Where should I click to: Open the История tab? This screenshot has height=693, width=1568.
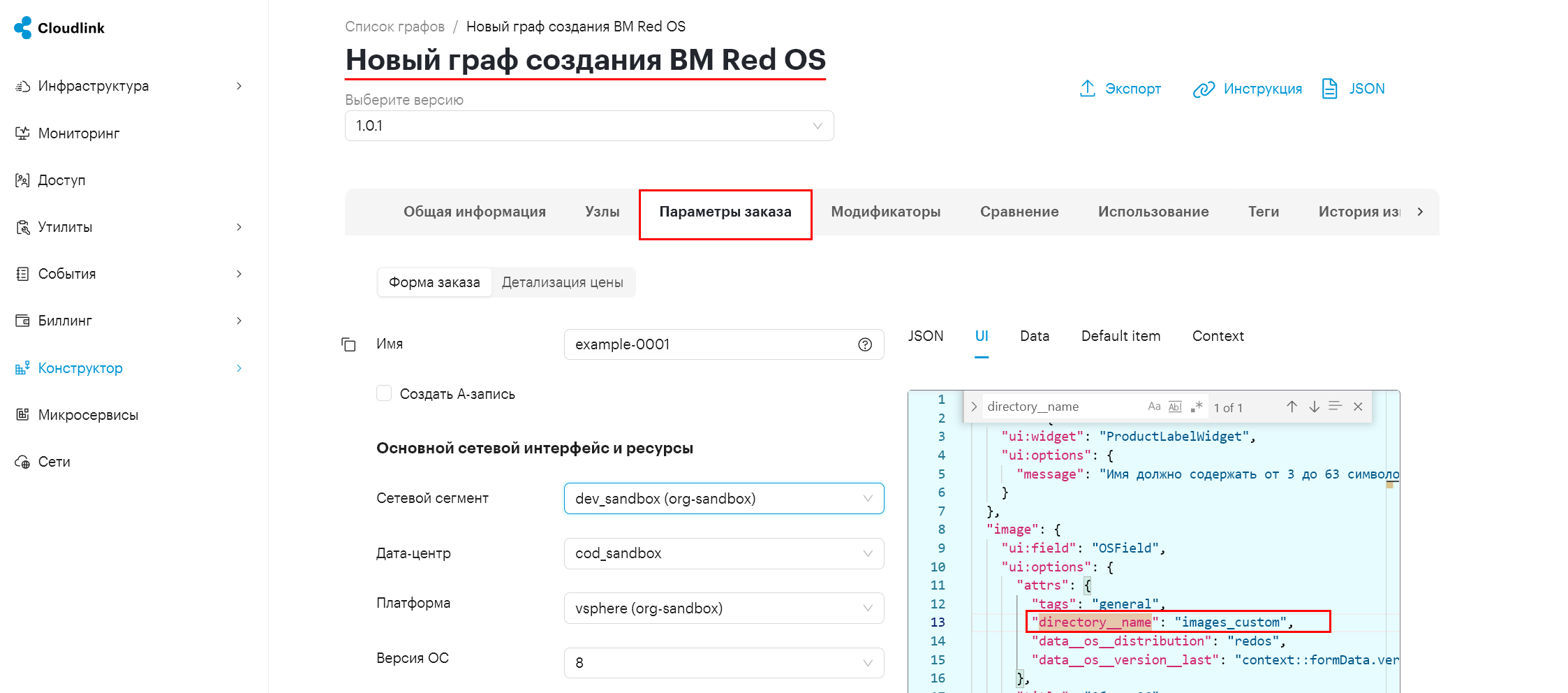[1359, 212]
